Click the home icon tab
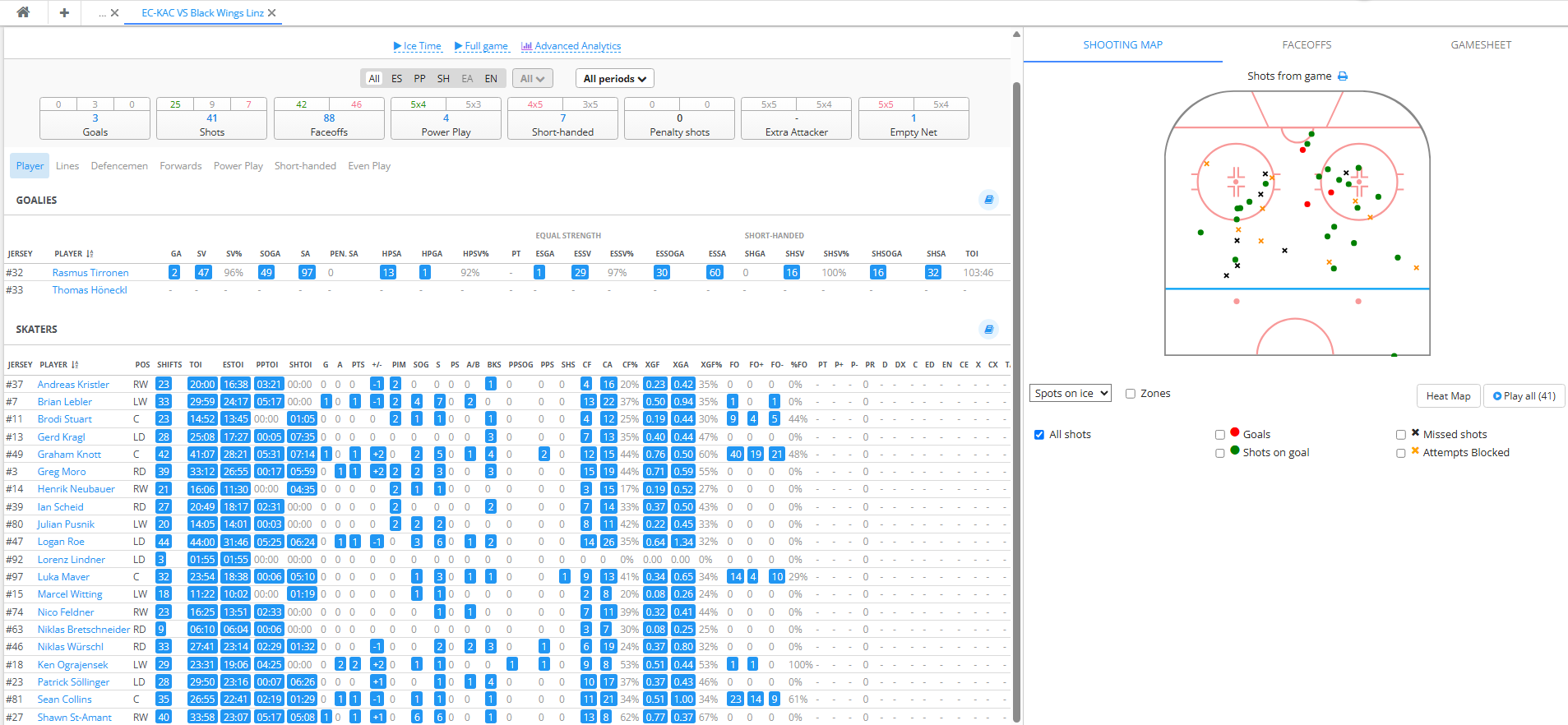The height and width of the screenshot is (725, 1568). pyautogui.click(x=23, y=12)
